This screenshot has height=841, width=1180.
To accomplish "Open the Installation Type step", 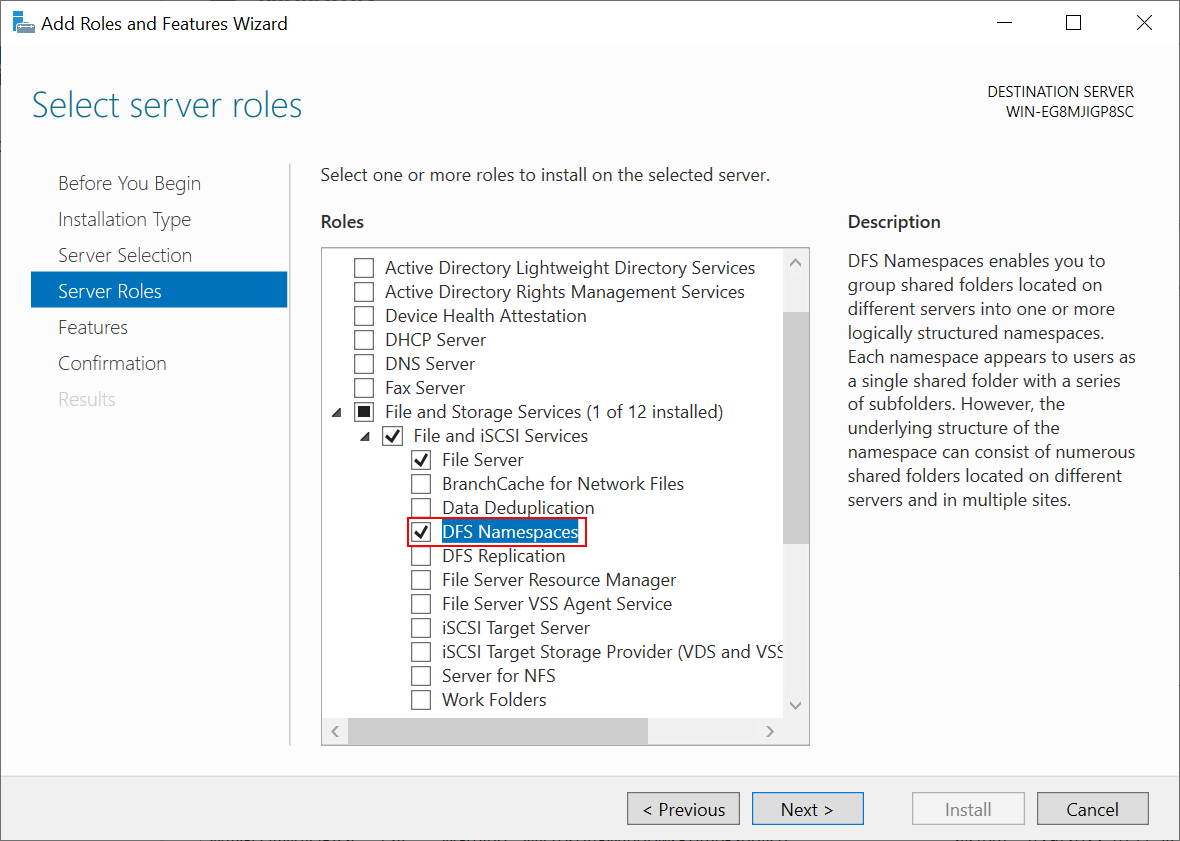I will (124, 219).
